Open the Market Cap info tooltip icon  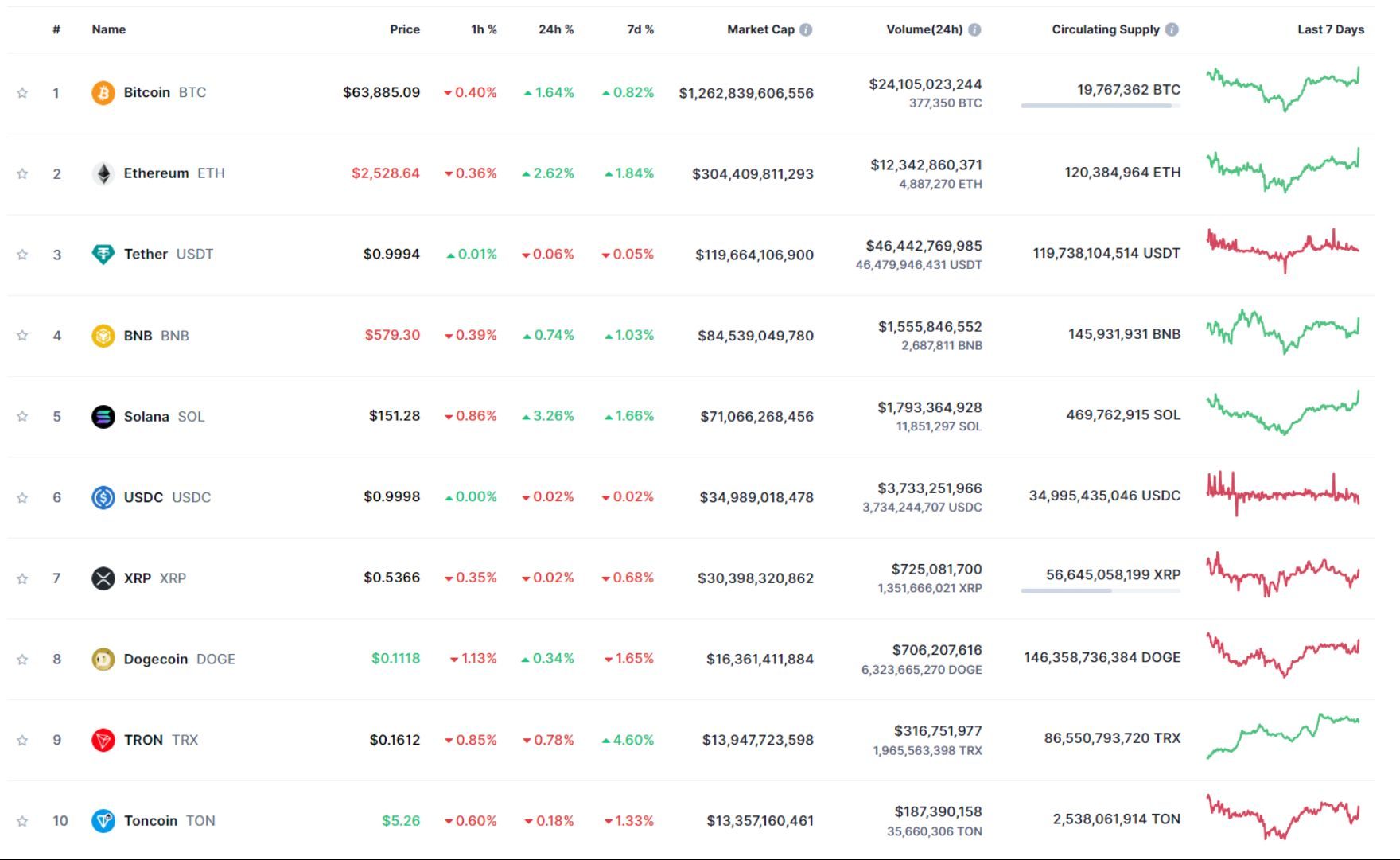click(x=807, y=29)
